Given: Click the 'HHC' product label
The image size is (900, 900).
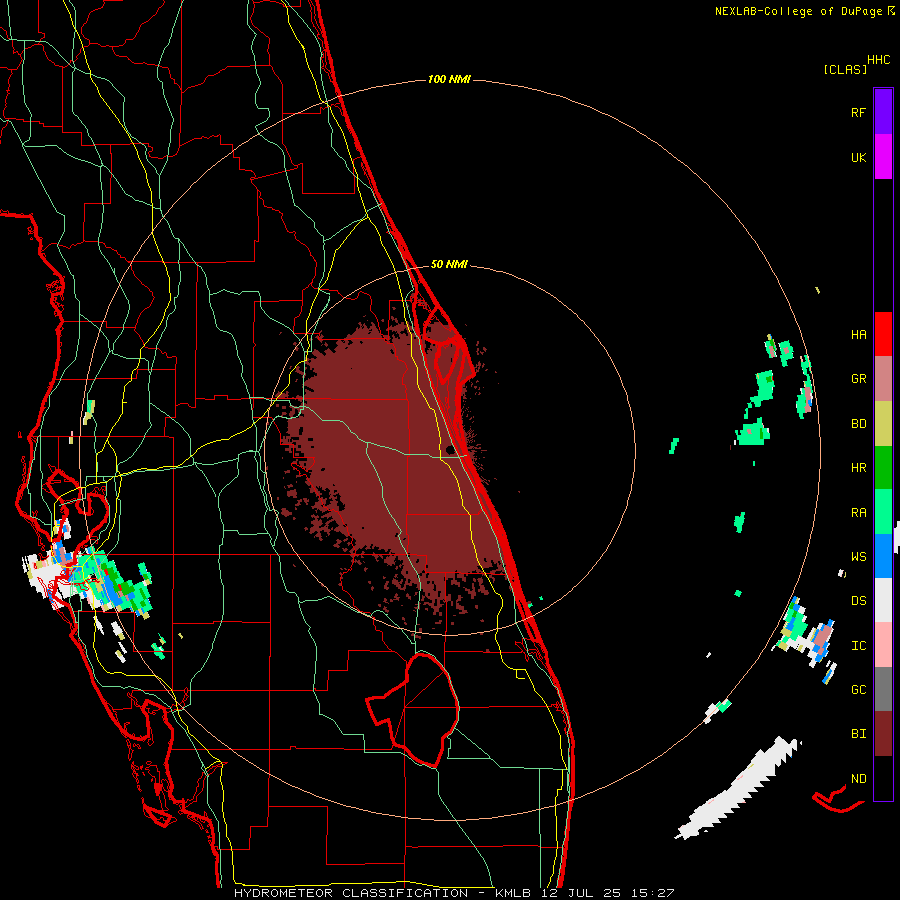Looking at the screenshot, I should (879, 60).
